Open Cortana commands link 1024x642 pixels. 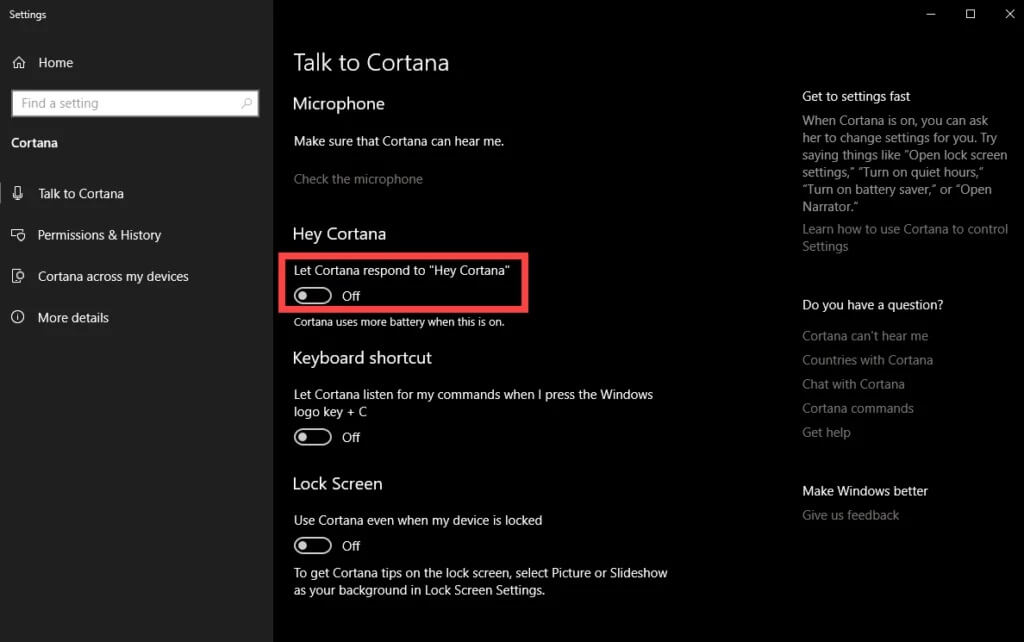point(857,408)
